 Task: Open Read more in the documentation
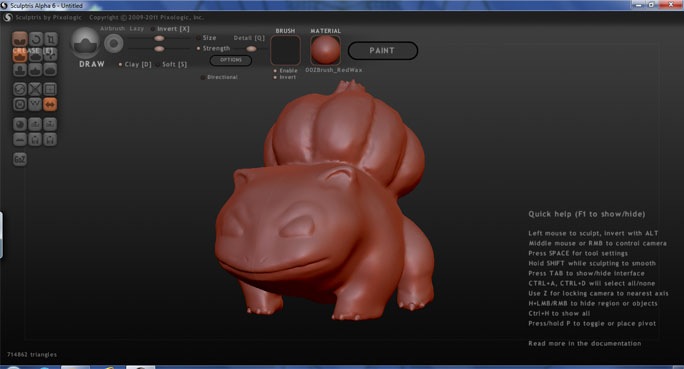585,344
